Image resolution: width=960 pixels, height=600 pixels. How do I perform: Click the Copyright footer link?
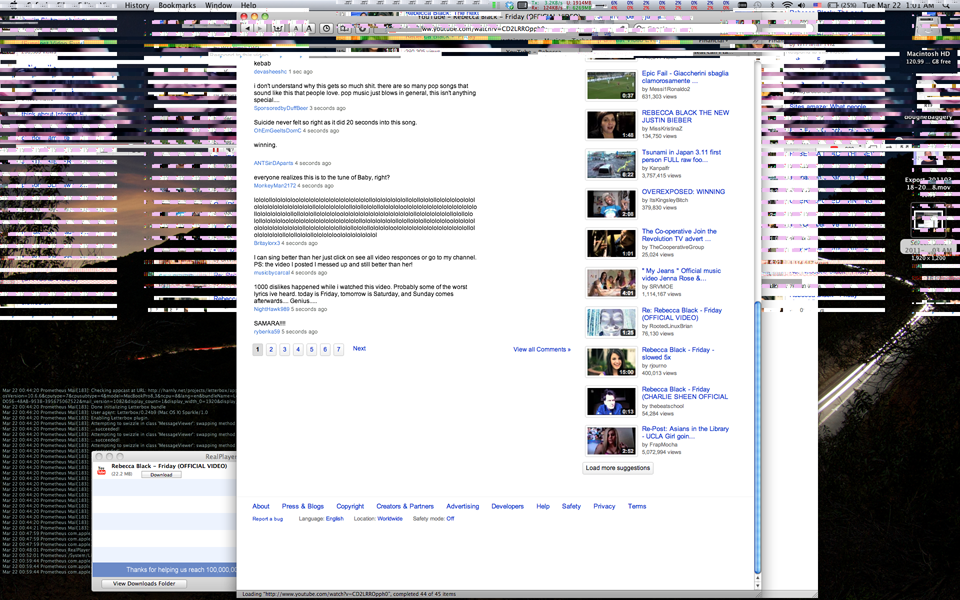point(350,506)
